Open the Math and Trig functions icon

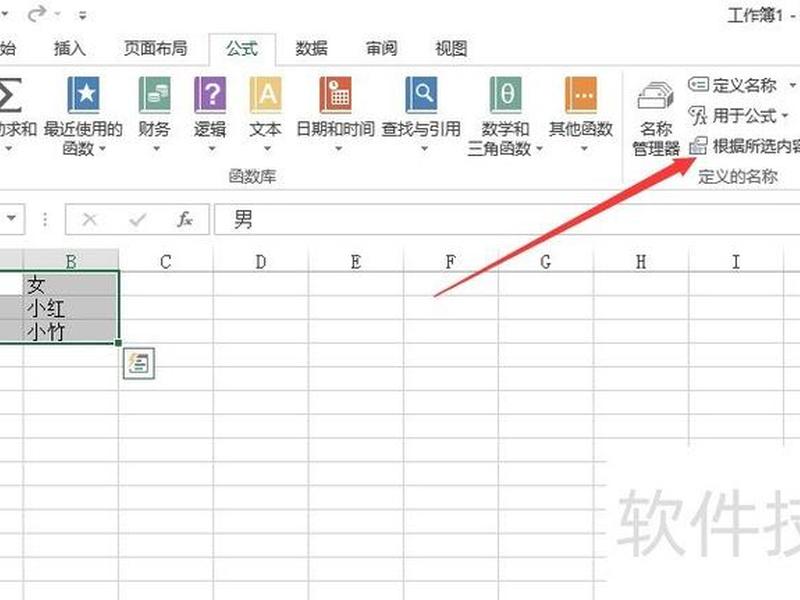coord(506,95)
